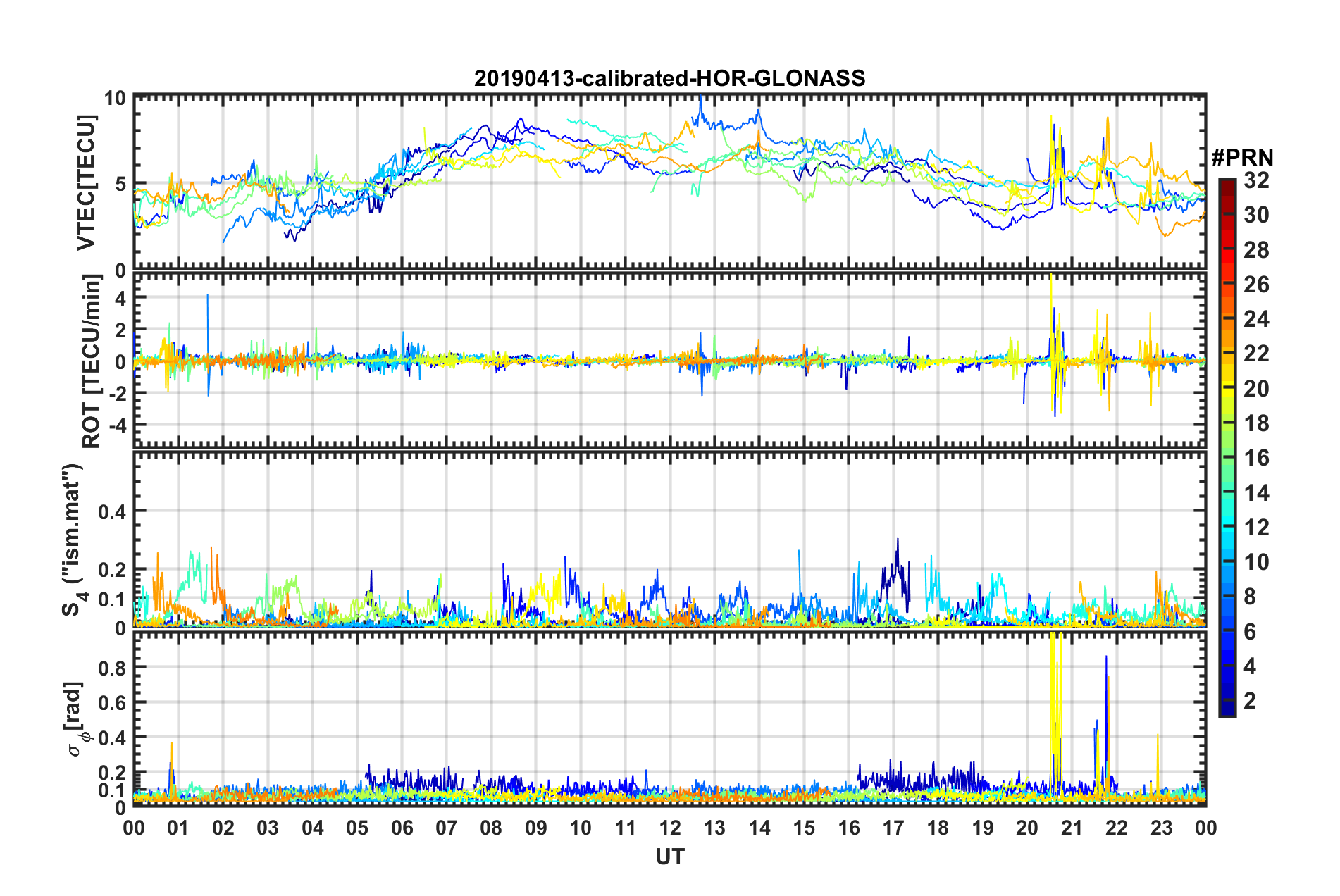This screenshot has height=896, width=1340.
Task: Select the dark blue bottom of the colorbar
Action: (1227, 709)
